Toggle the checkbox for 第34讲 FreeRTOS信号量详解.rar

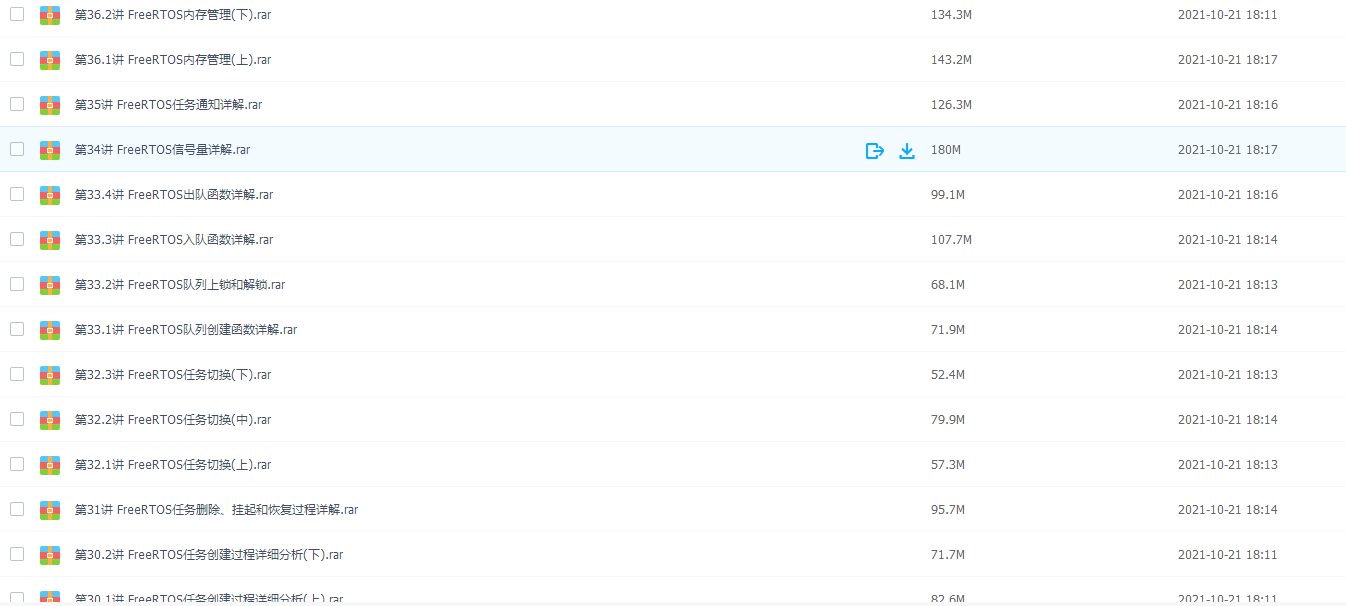tap(17, 149)
